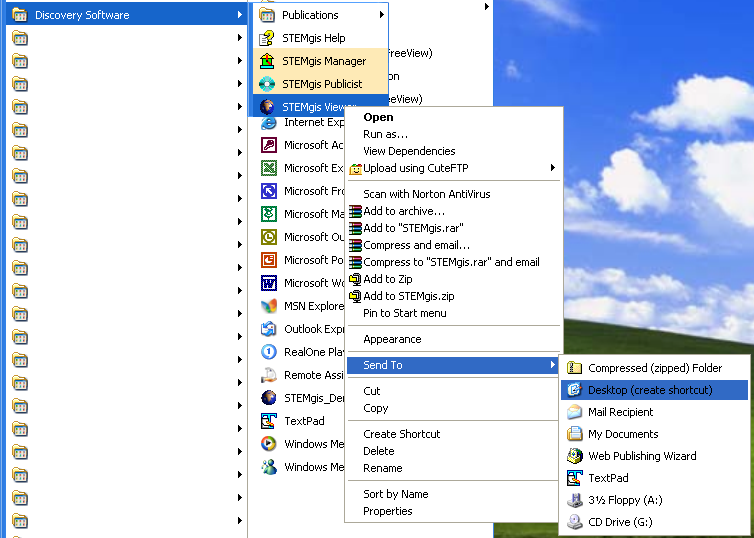Click the Web Publishing Wizard icon
This screenshot has height=538, width=754.
[x=574, y=456]
